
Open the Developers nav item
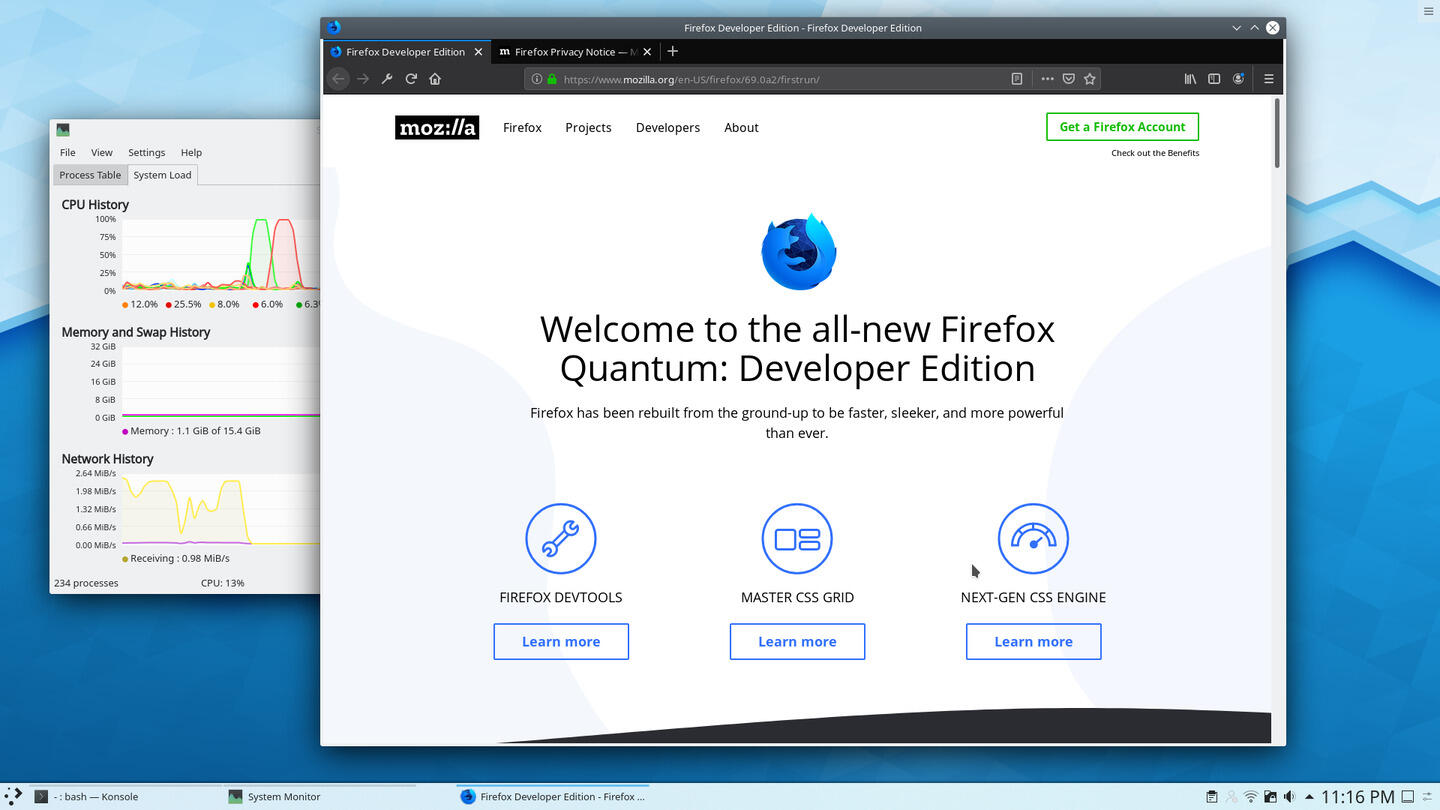668,127
